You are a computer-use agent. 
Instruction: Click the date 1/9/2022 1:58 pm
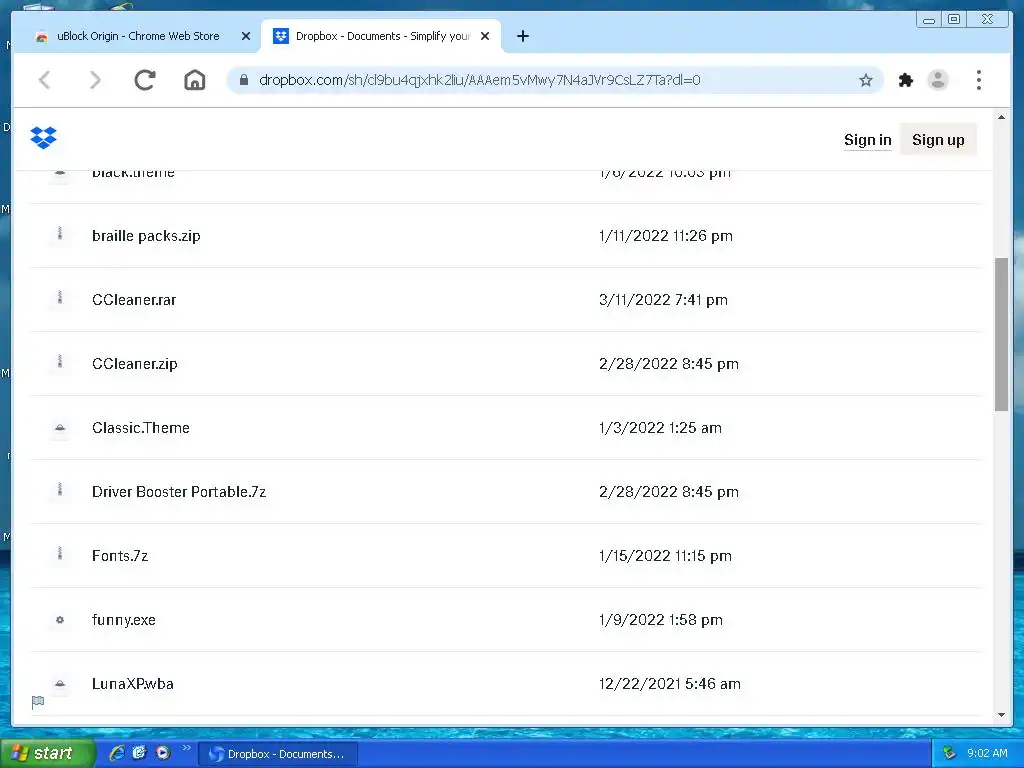click(660, 620)
